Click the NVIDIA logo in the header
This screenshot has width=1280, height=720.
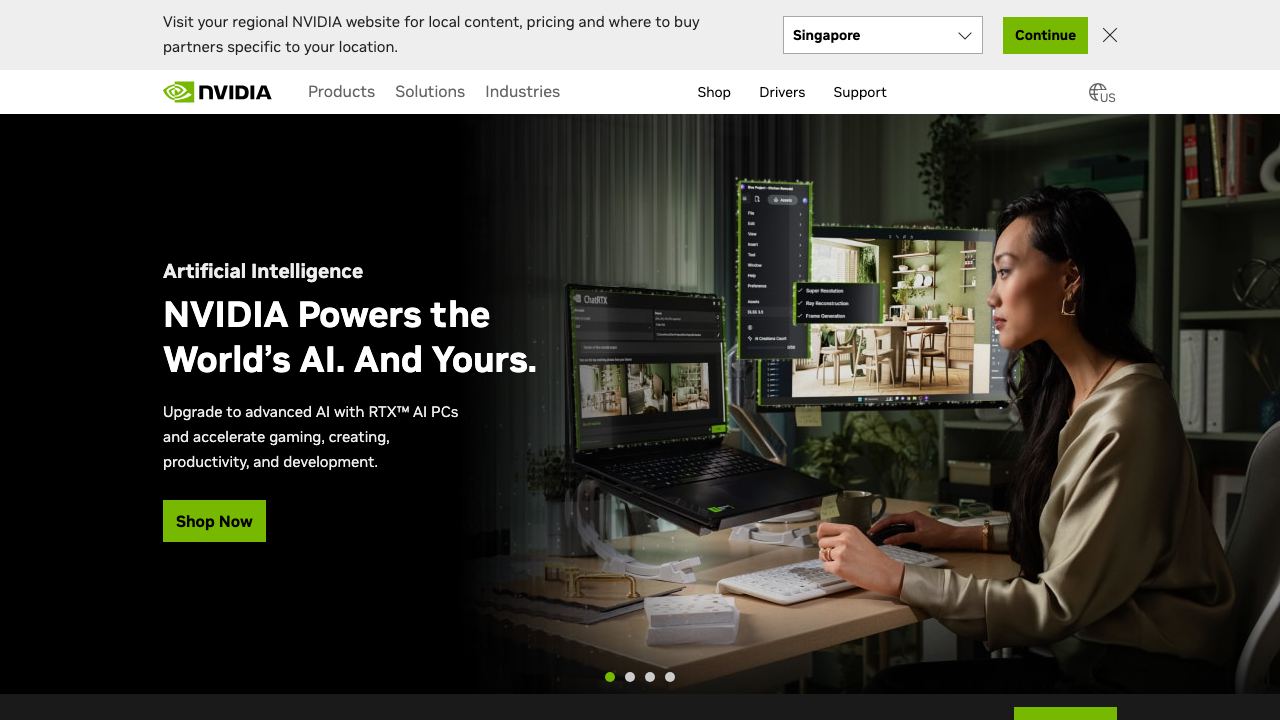click(x=217, y=92)
